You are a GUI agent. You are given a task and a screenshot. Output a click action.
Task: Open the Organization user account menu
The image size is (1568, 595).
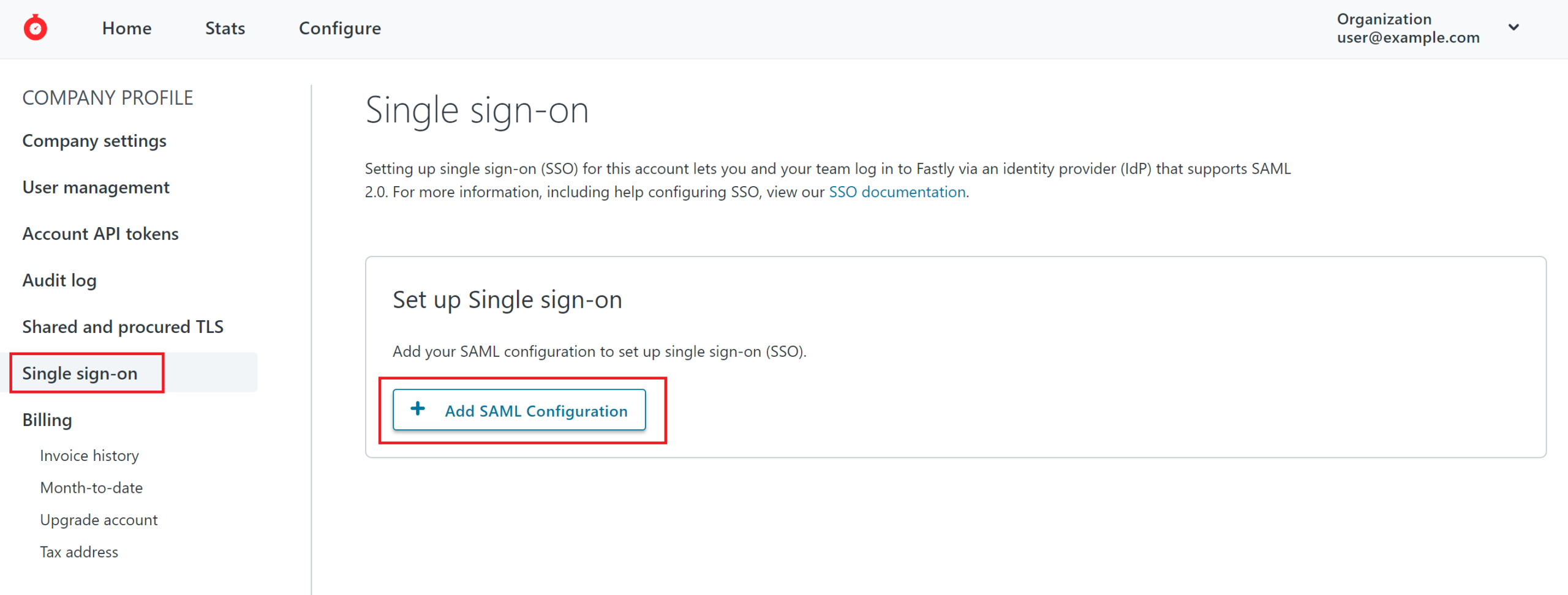click(1408, 28)
